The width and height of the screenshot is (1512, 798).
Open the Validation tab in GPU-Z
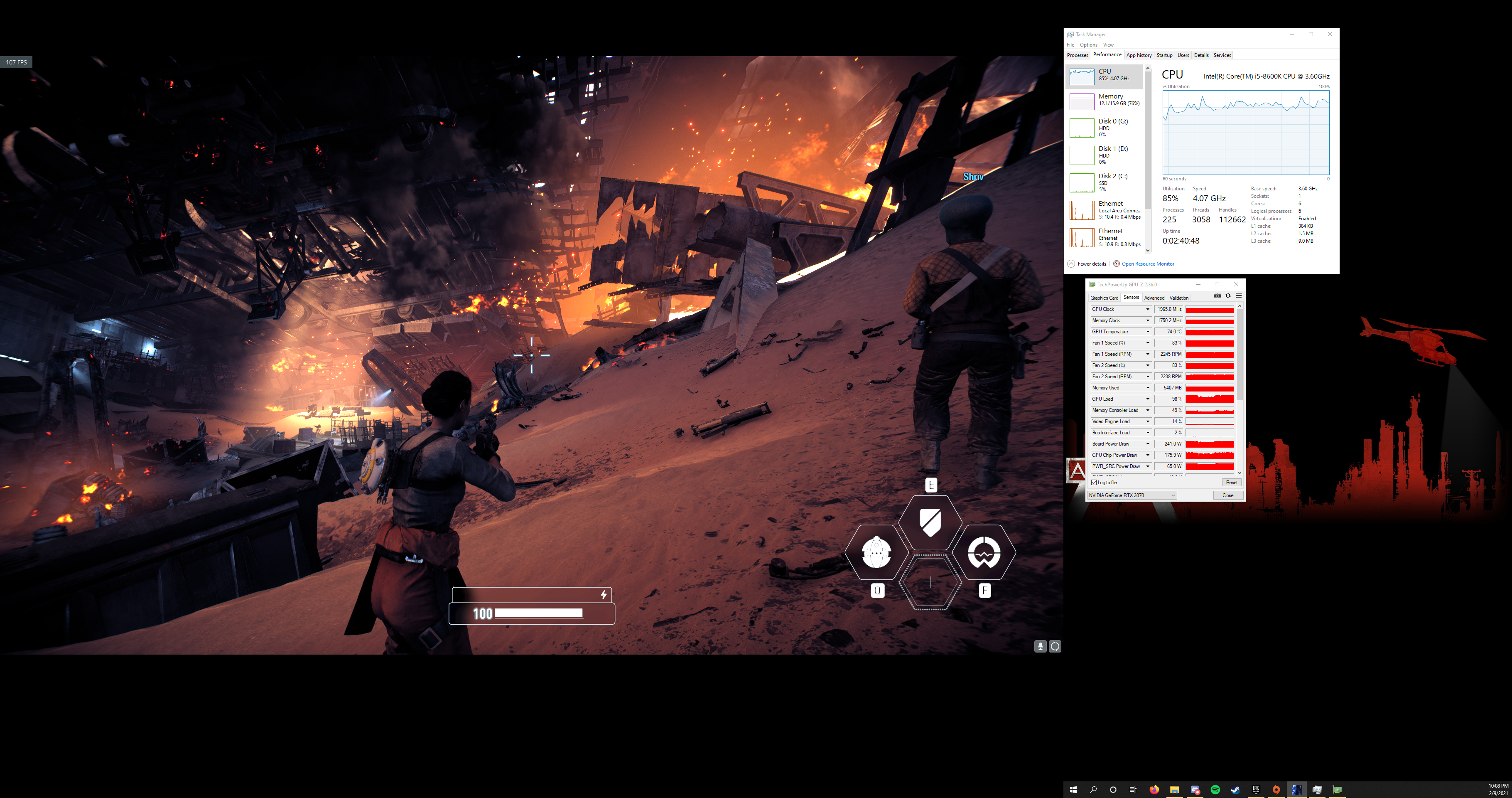1178,298
